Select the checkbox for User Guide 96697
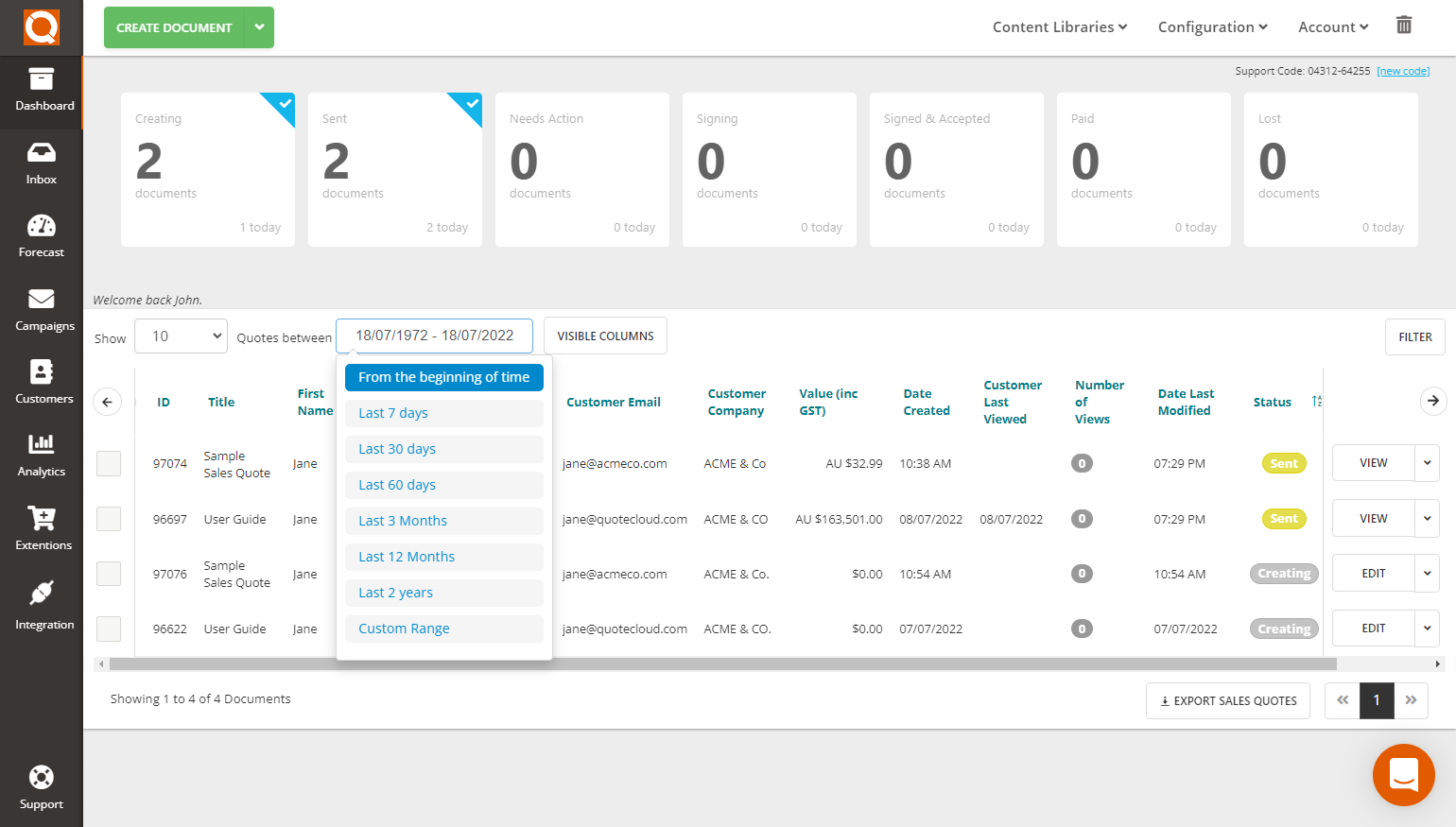 [108, 518]
